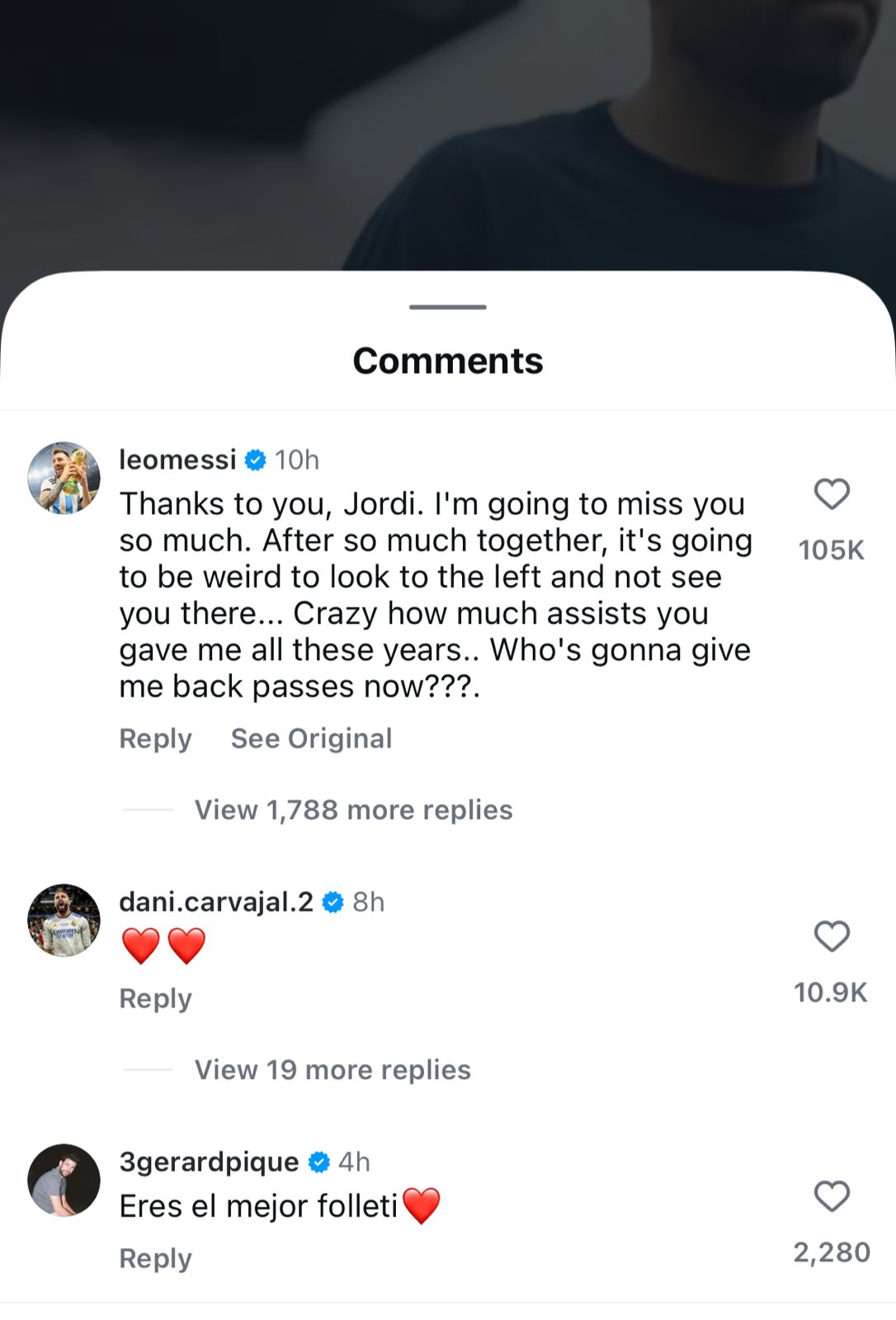Toggle like on dani.carvajal.2's comment
The width and height of the screenshot is (896, 1320).
pyautogui.click(x=832, y=935)
